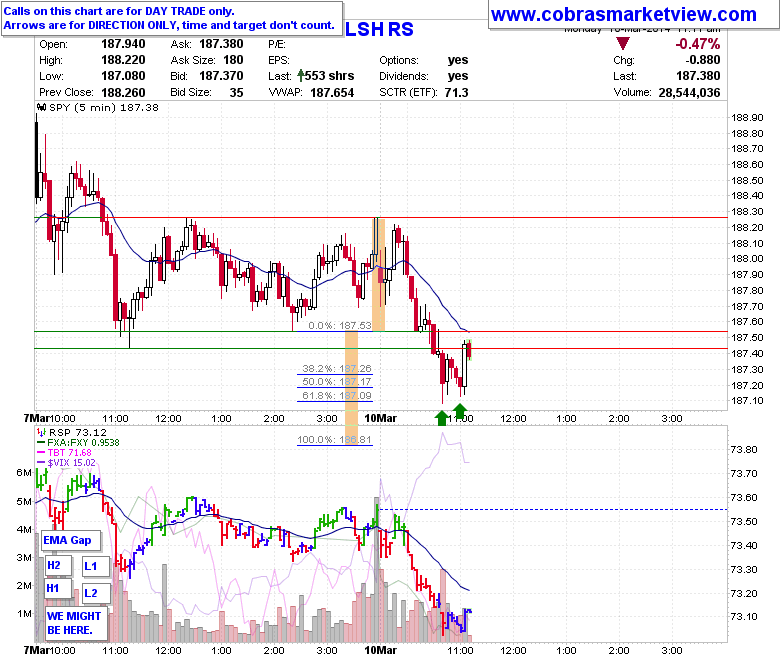This screenshot has height=659, width=780.
Task: Click the EMA Gap label box
Action: coord(70,540)
